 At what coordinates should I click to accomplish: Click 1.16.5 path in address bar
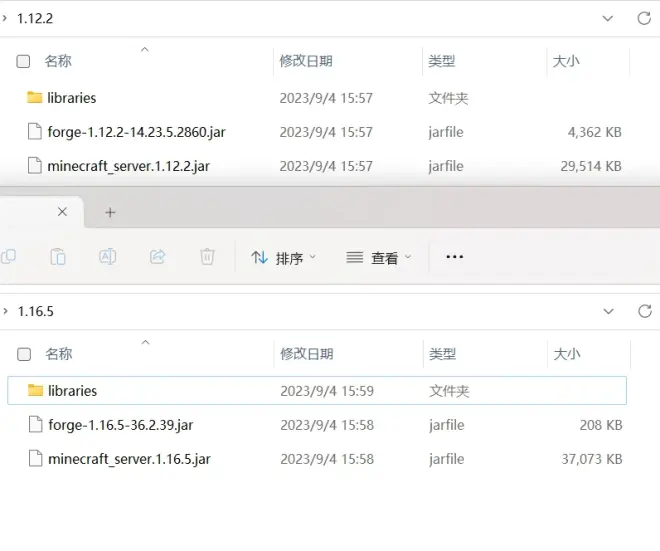(x=36, y=311)
